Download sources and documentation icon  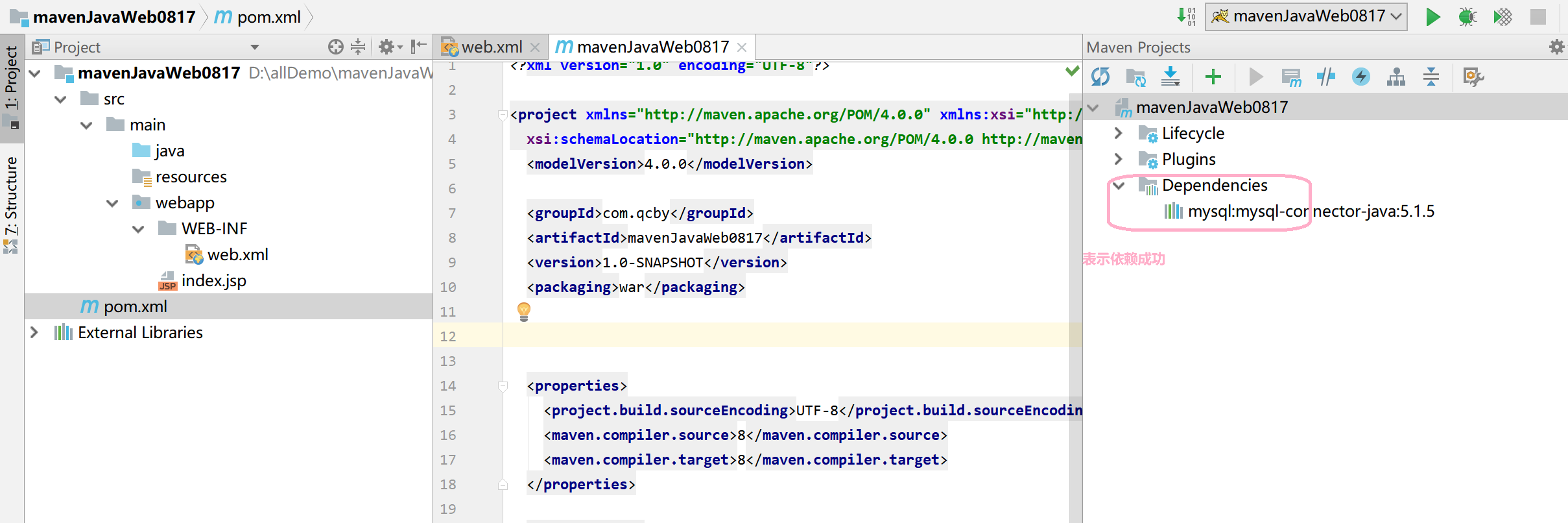(1170, 77)
